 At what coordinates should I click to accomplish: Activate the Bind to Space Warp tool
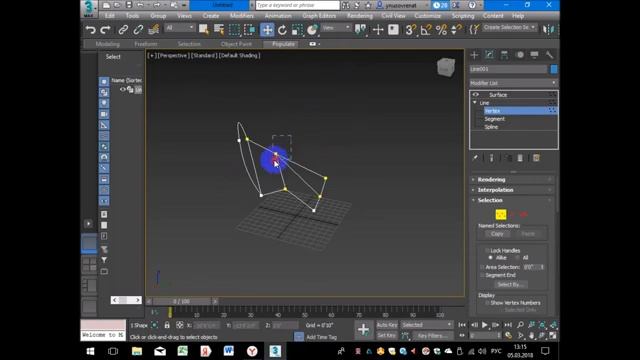coord(153,30)
